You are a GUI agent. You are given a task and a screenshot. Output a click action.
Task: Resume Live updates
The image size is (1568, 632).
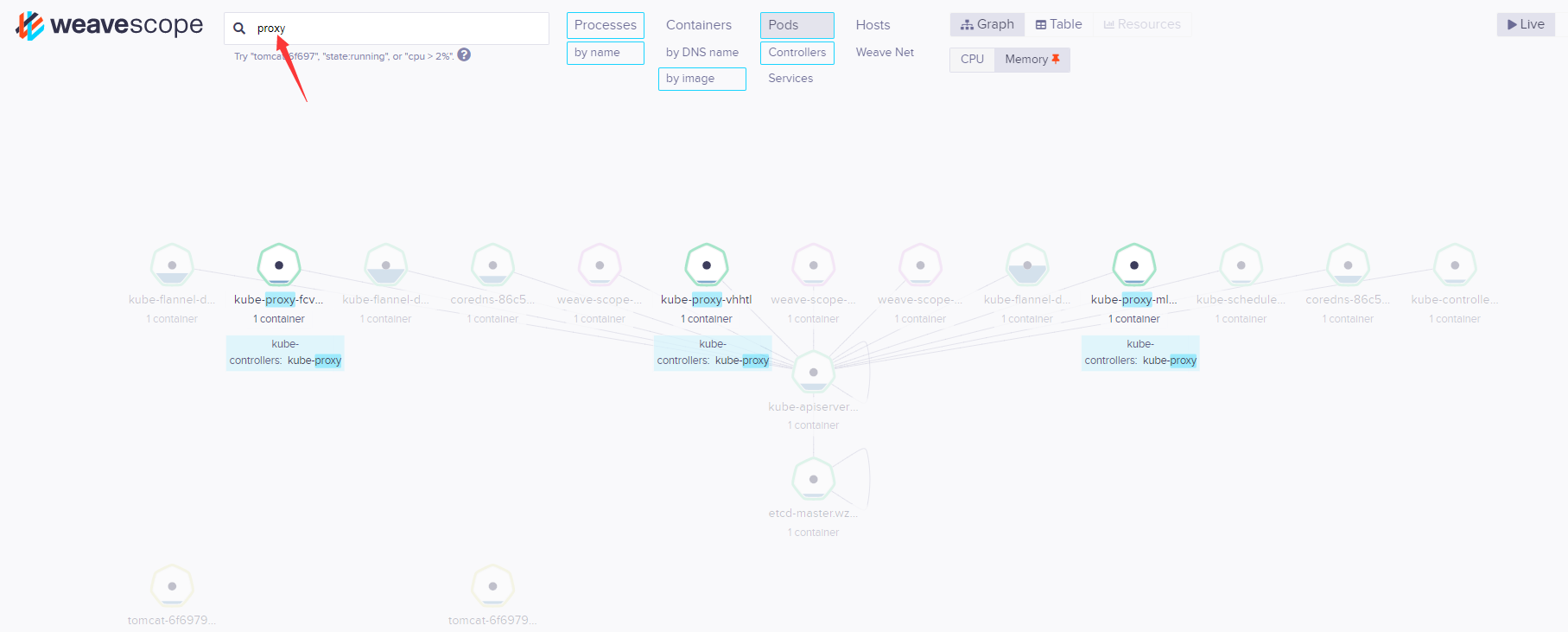coord(1526,24)
